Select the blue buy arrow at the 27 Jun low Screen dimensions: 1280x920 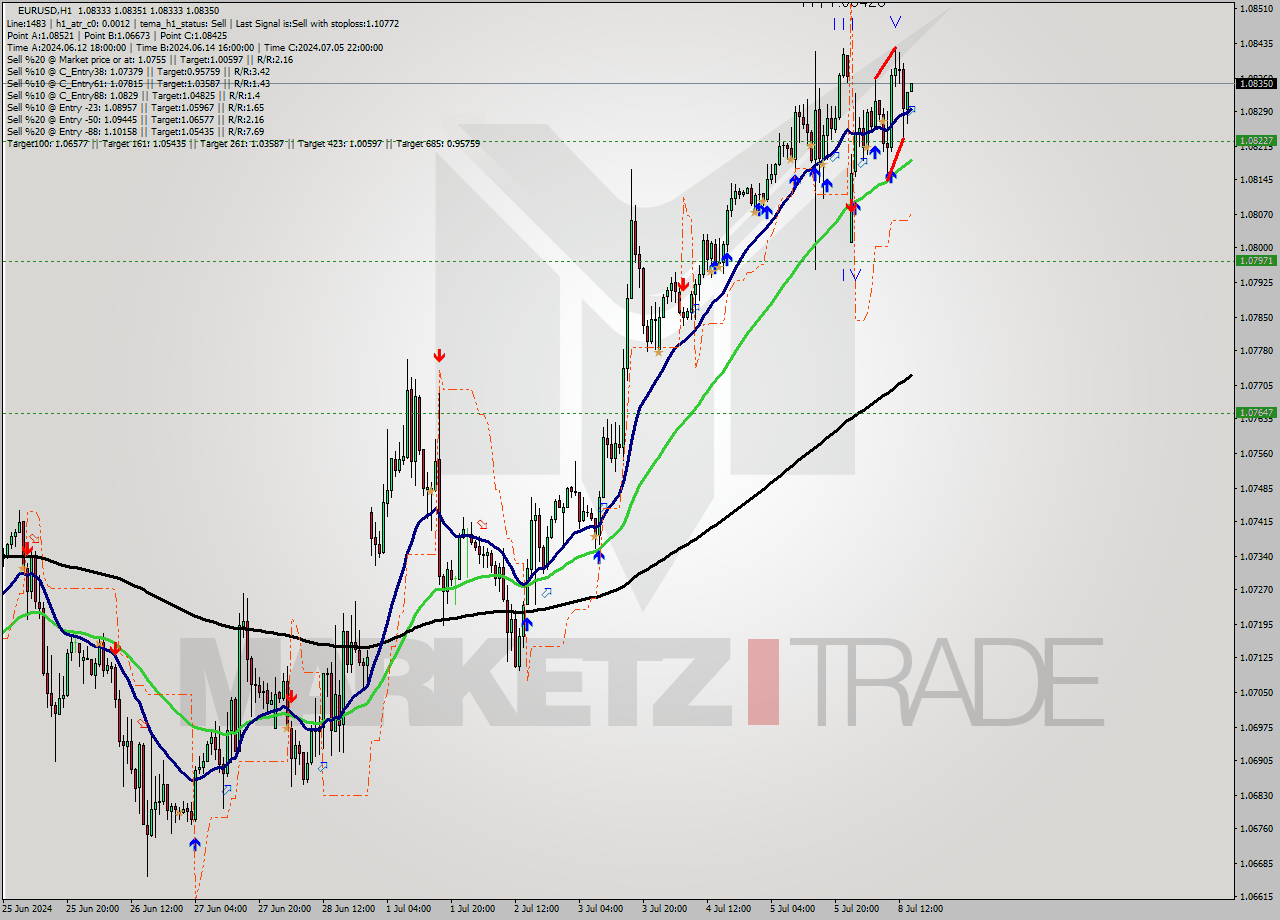pyautogui.click(x=195, y=844)
